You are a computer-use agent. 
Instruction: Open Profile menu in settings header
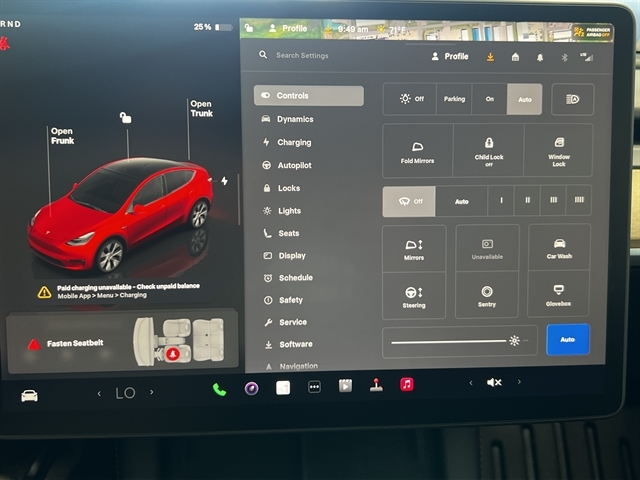click(x=450, y=56)
